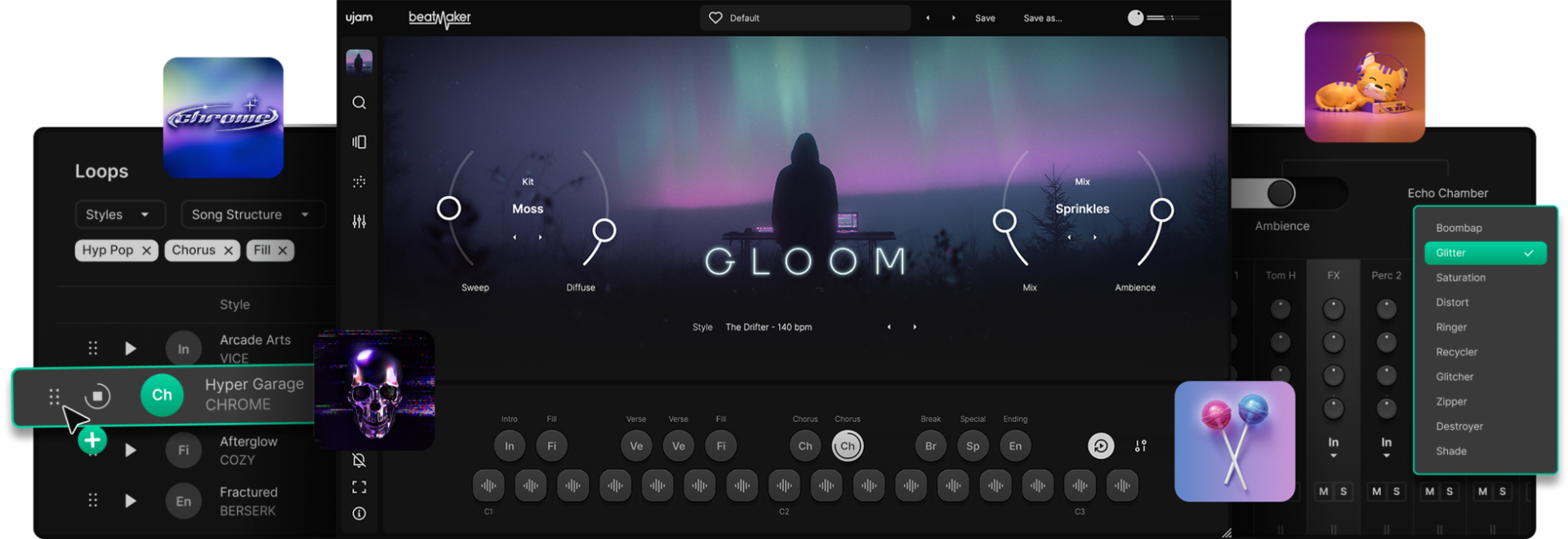Toggle the Ambience switch in mixer panel
This screenshot has width=1568, height=539.
click(x=1290, y=194)
